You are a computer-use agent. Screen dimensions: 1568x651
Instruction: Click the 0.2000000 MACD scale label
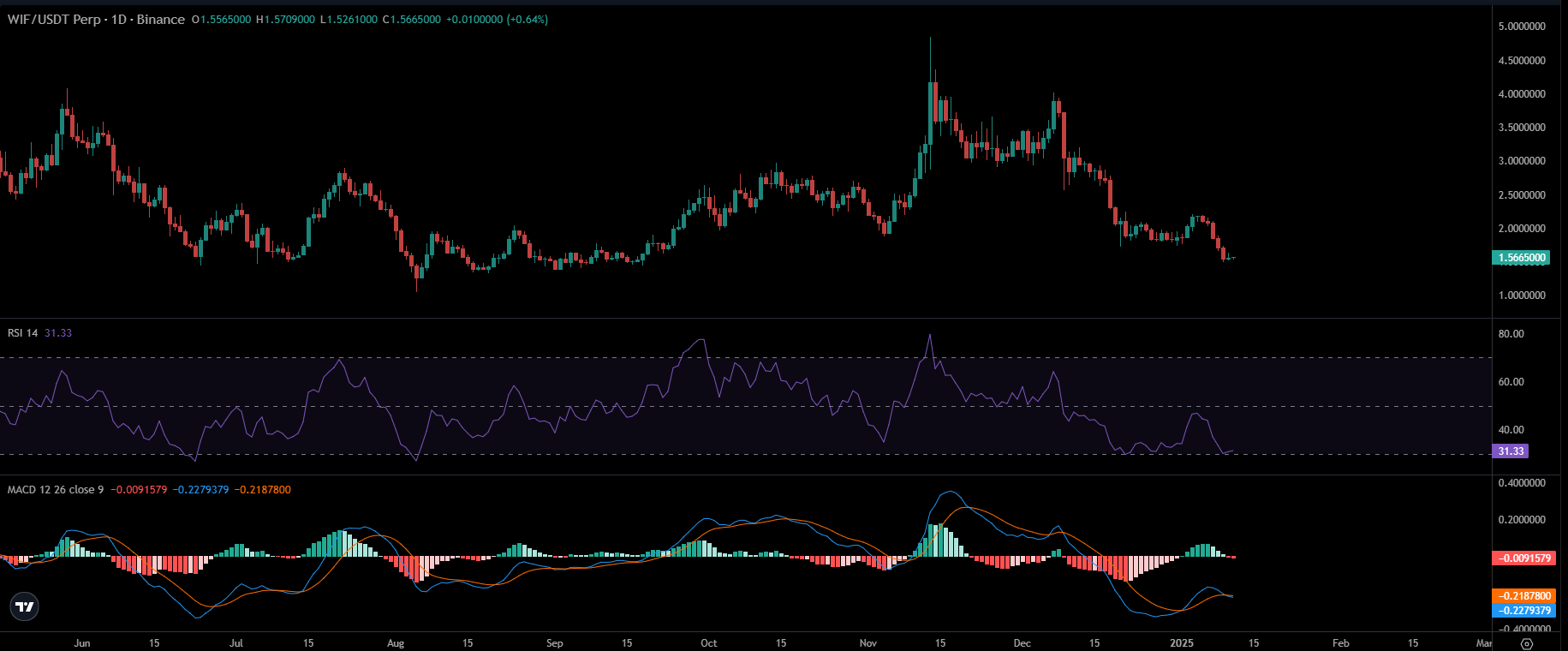pyautogui.click(x=1522, y=520)
